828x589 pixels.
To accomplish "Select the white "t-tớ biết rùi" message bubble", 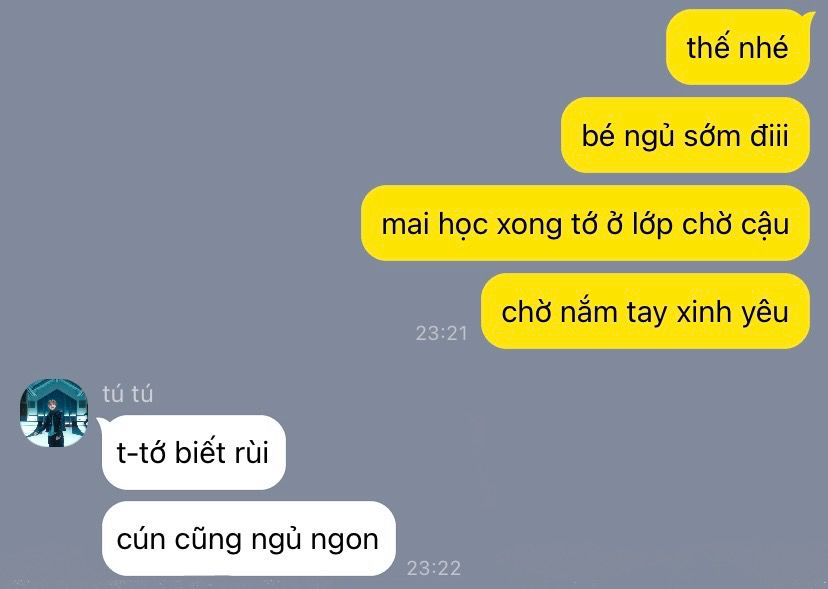I will click(x=194, y=453).
